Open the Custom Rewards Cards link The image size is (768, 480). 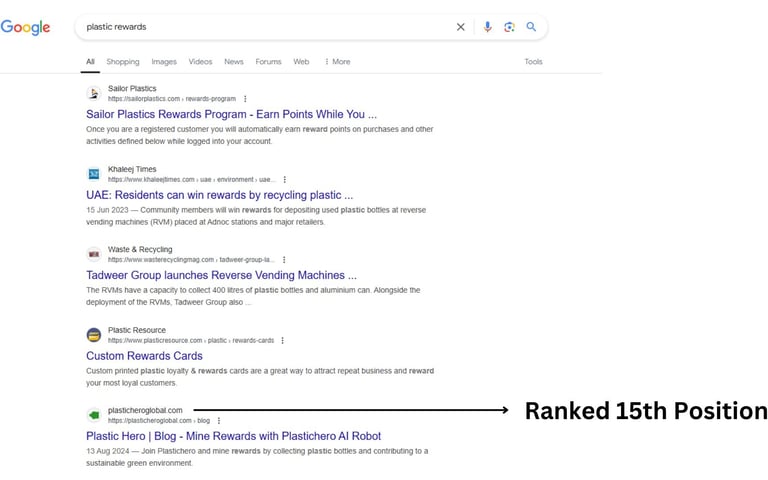click(x=144, y=356)
